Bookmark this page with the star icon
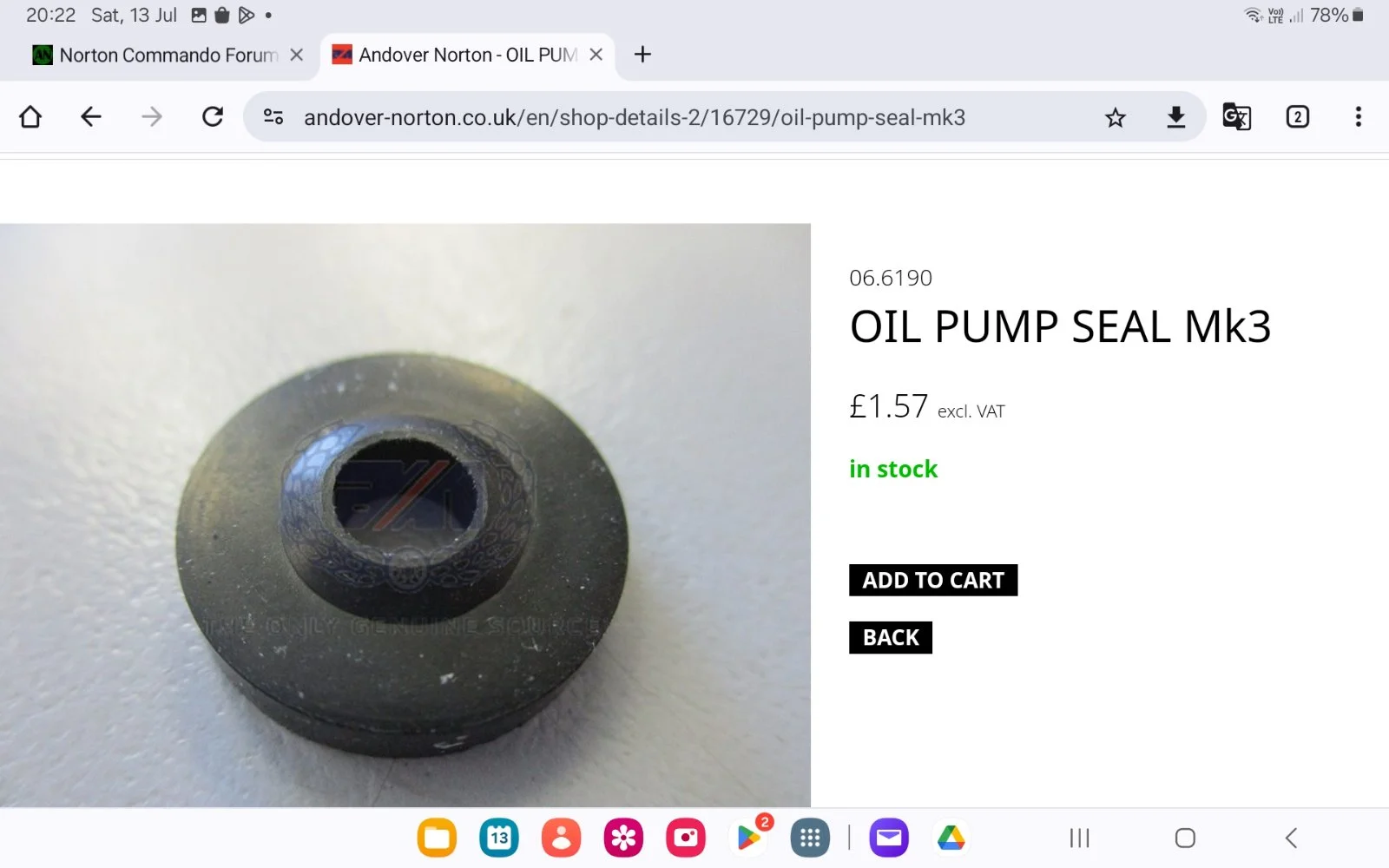The image size is (1389, 868). (x=1116, y=117)
